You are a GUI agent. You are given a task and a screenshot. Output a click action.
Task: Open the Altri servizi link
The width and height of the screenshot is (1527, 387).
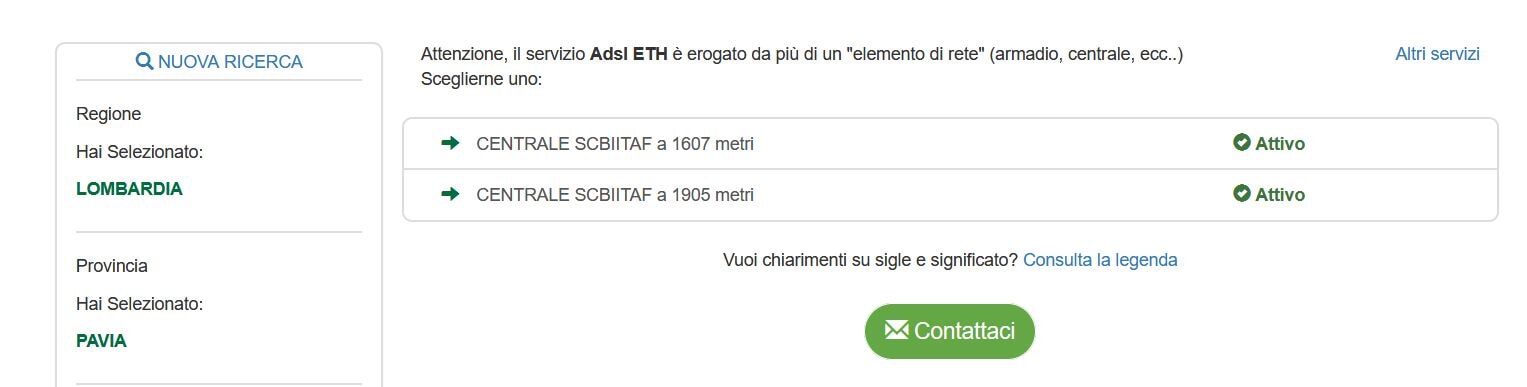(x=1437, y=54)
